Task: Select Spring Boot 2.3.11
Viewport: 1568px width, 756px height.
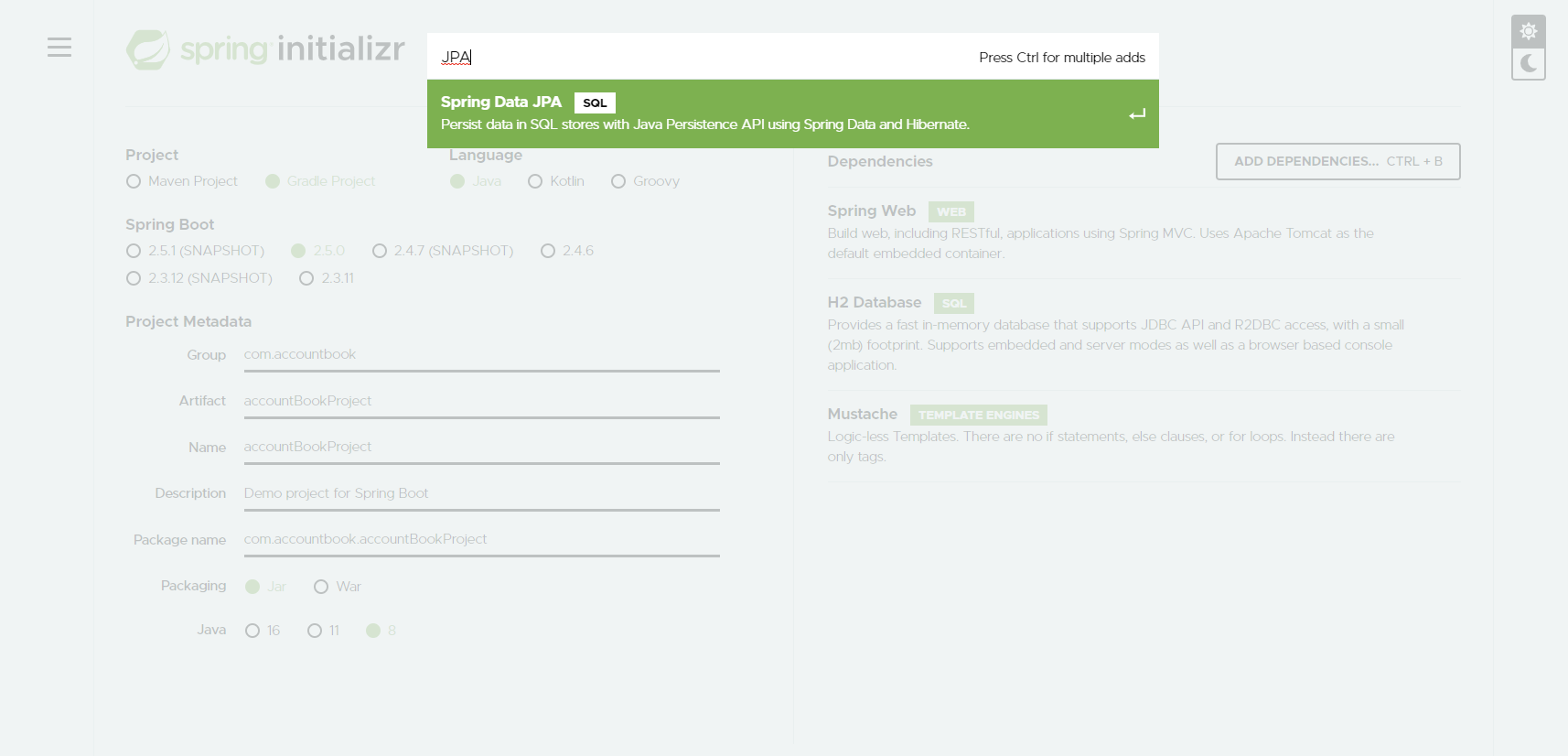Action: pyautogui.click(x=327, y=278)
